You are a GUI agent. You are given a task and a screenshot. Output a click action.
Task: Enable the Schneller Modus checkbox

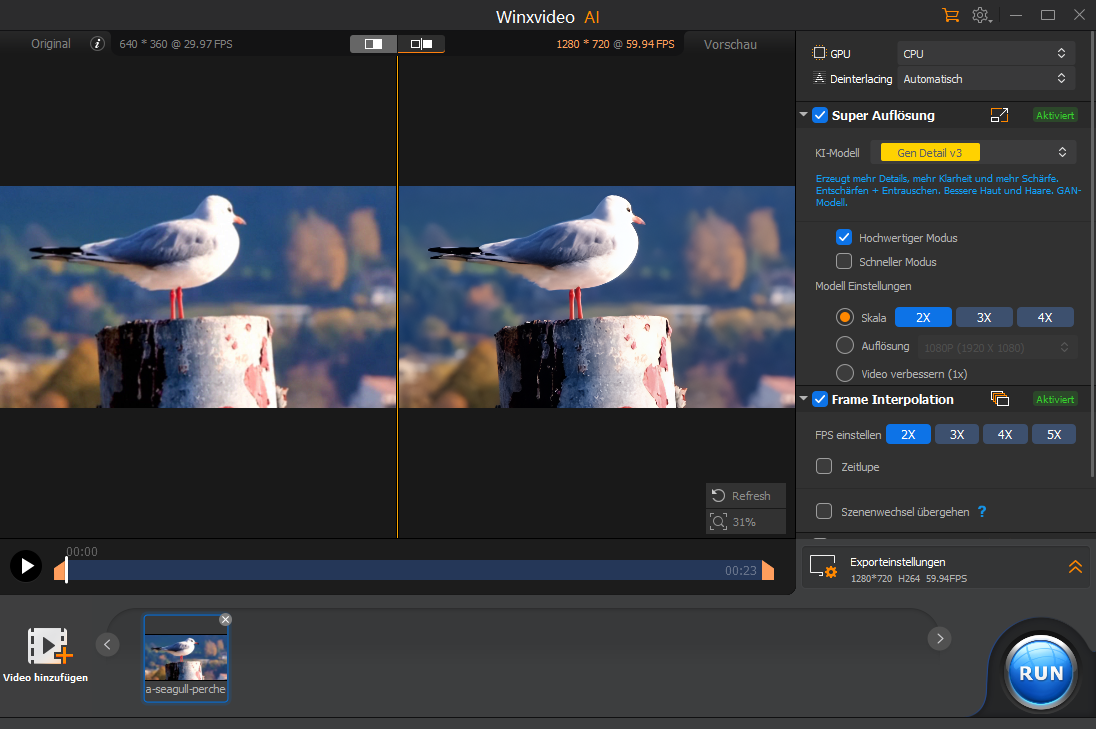843,262
